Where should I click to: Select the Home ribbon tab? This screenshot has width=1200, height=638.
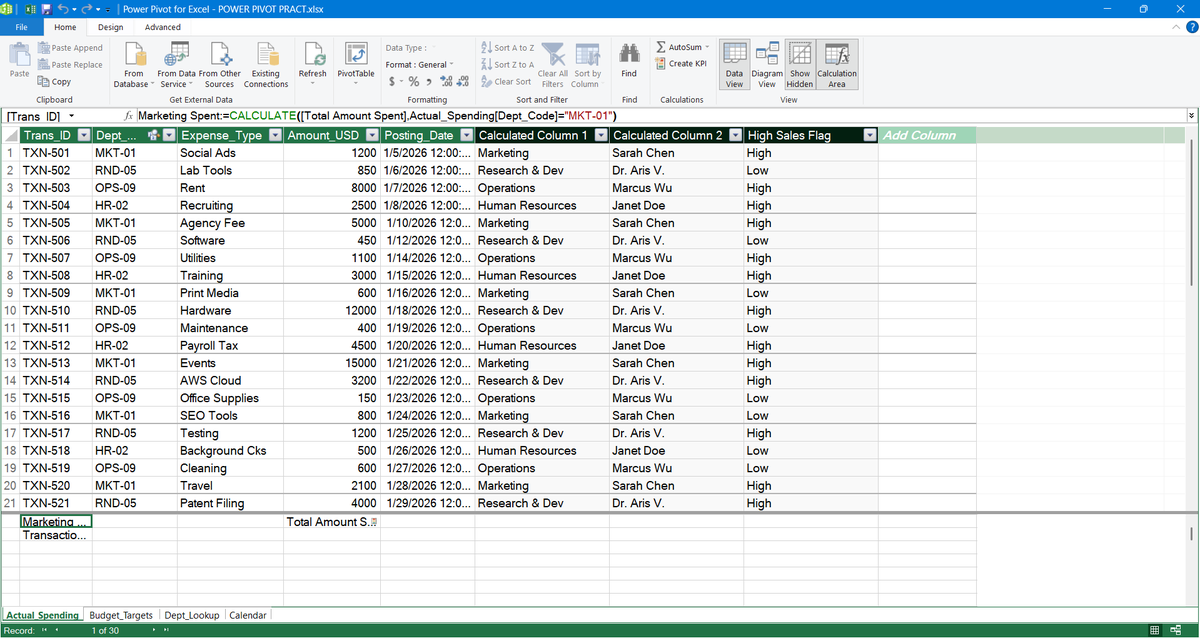point(64,27)
